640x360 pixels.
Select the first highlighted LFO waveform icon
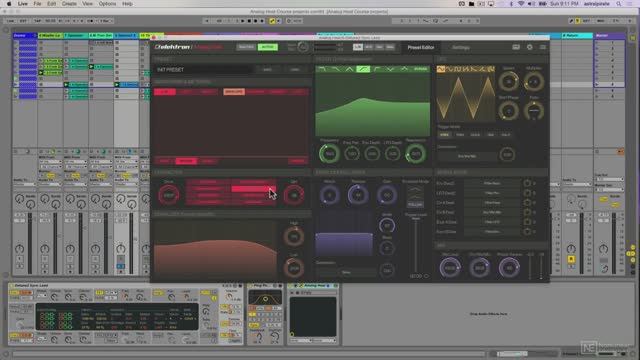[441, 69]
